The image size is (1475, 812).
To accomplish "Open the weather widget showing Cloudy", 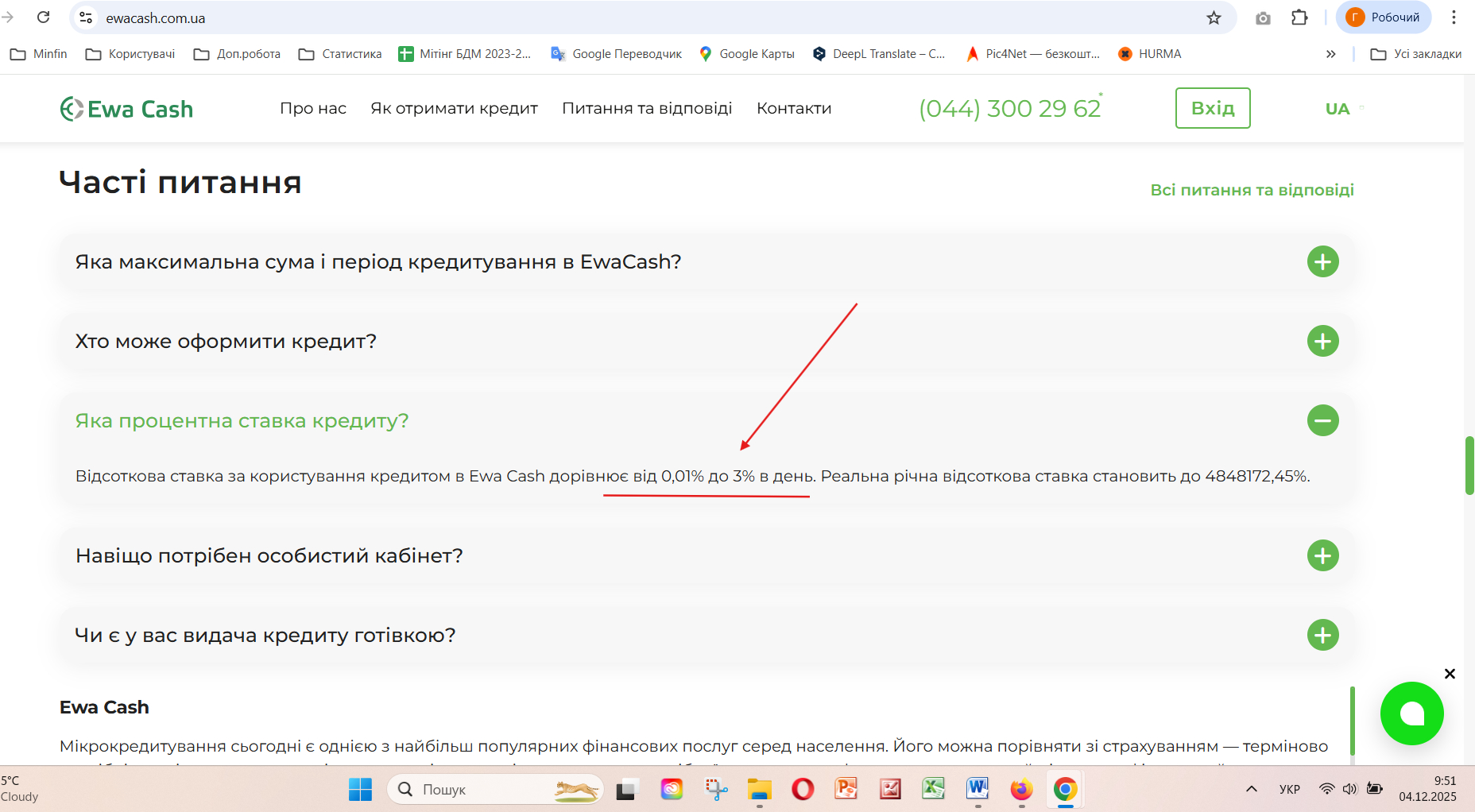I will [21, 789].
